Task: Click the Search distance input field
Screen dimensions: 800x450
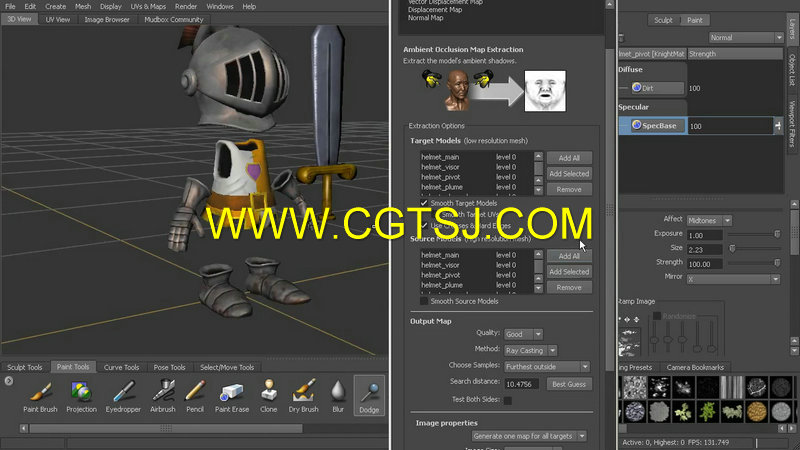Action: [521, 384]
